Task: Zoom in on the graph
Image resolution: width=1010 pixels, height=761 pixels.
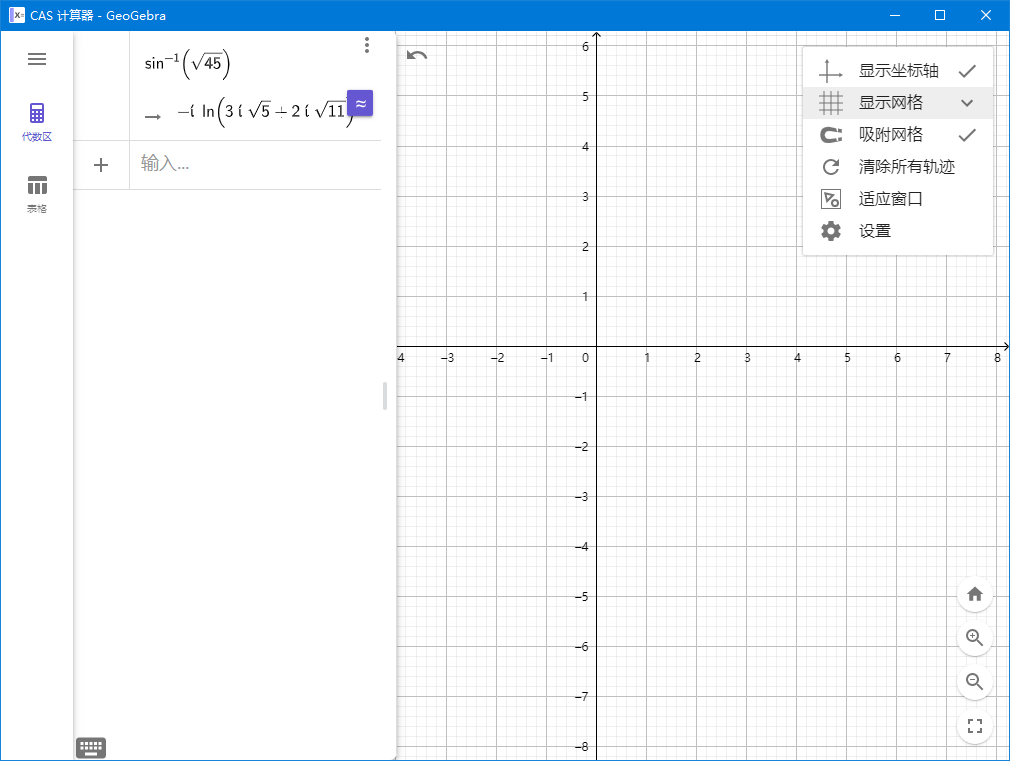Action: [975, 638]
